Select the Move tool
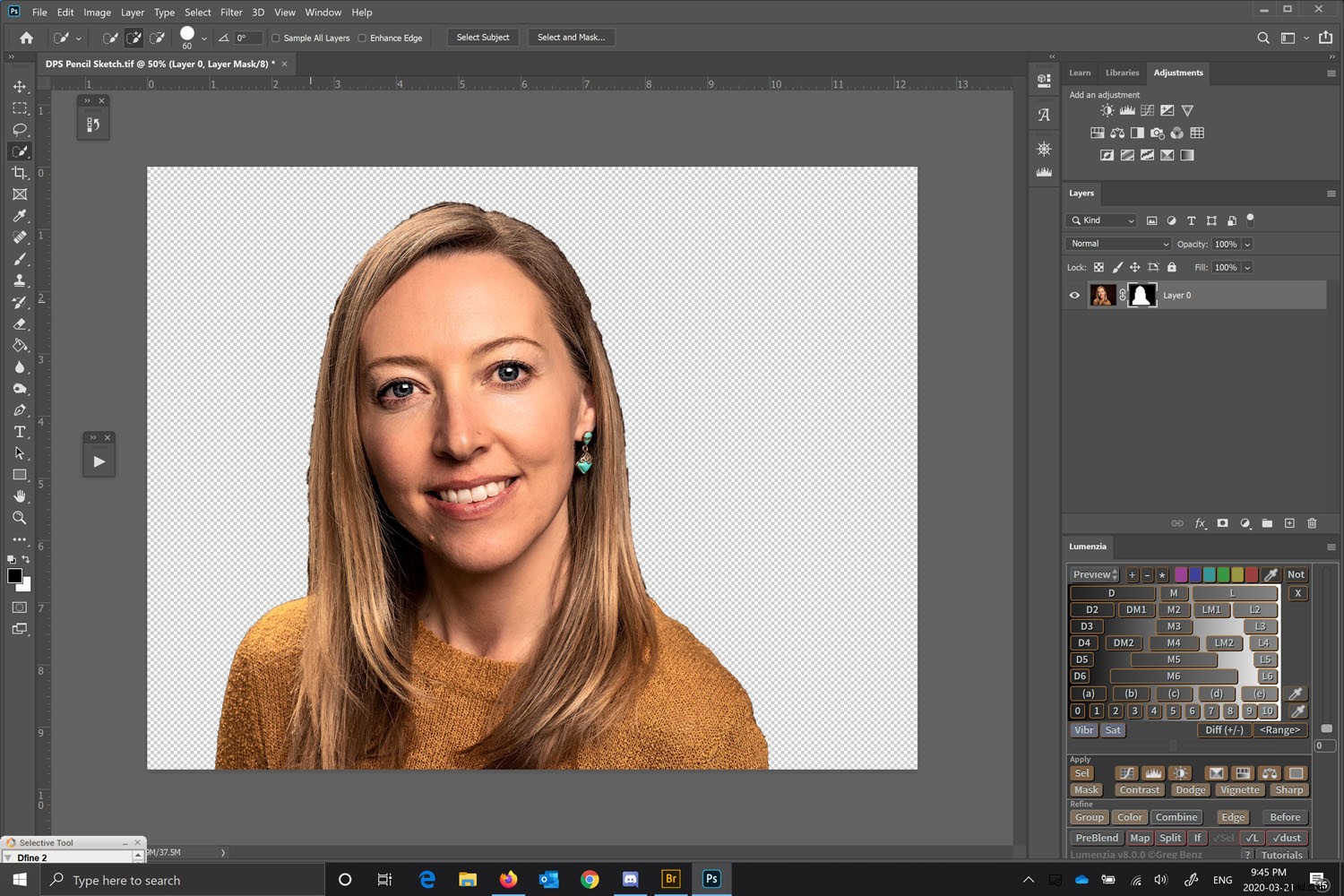1344x896 pixels. [x=20, y=87]
